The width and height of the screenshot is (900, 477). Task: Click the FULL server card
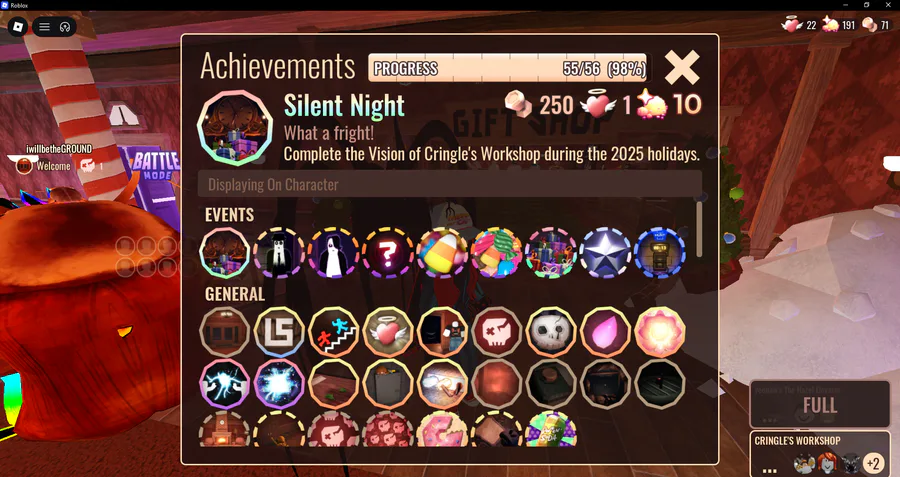(x=820, y=404)
